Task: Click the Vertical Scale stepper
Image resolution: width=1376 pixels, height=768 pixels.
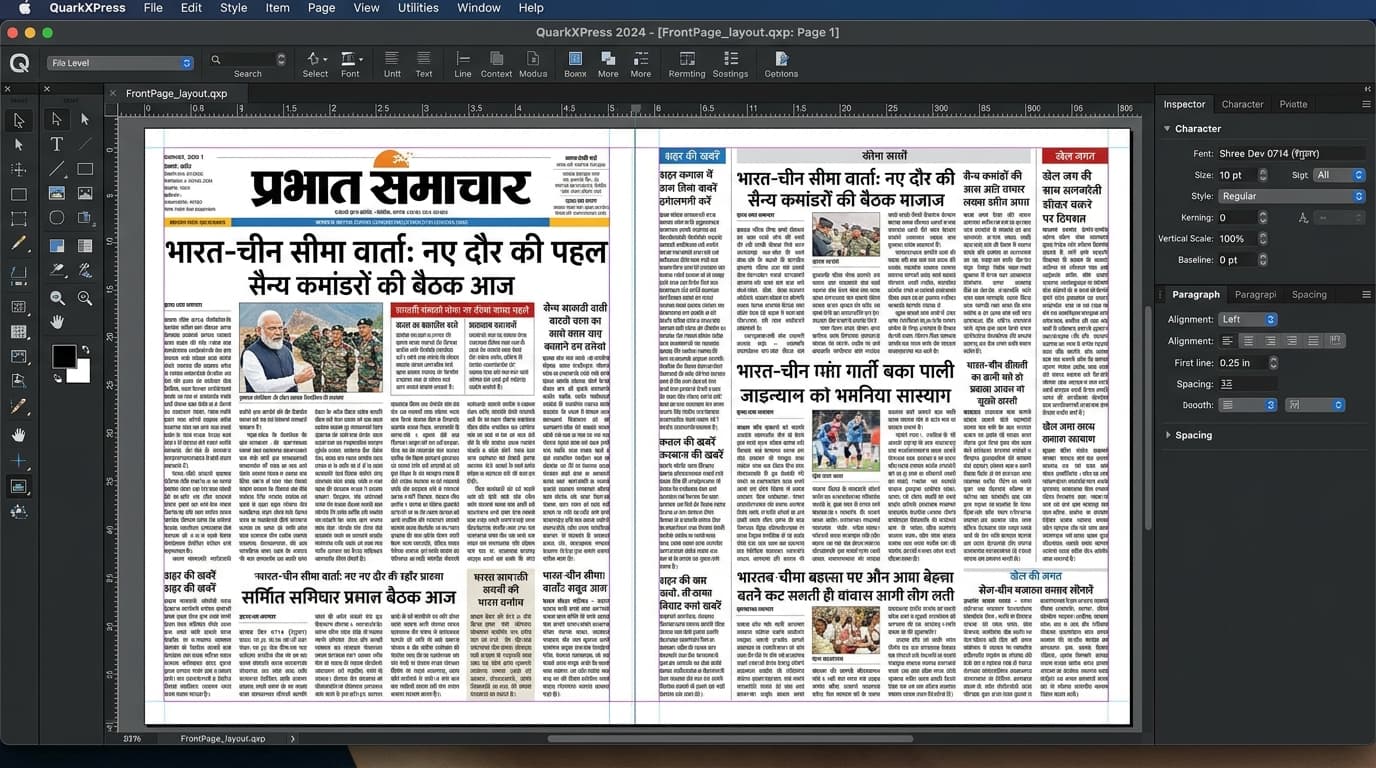Action: pos(1262,238)
